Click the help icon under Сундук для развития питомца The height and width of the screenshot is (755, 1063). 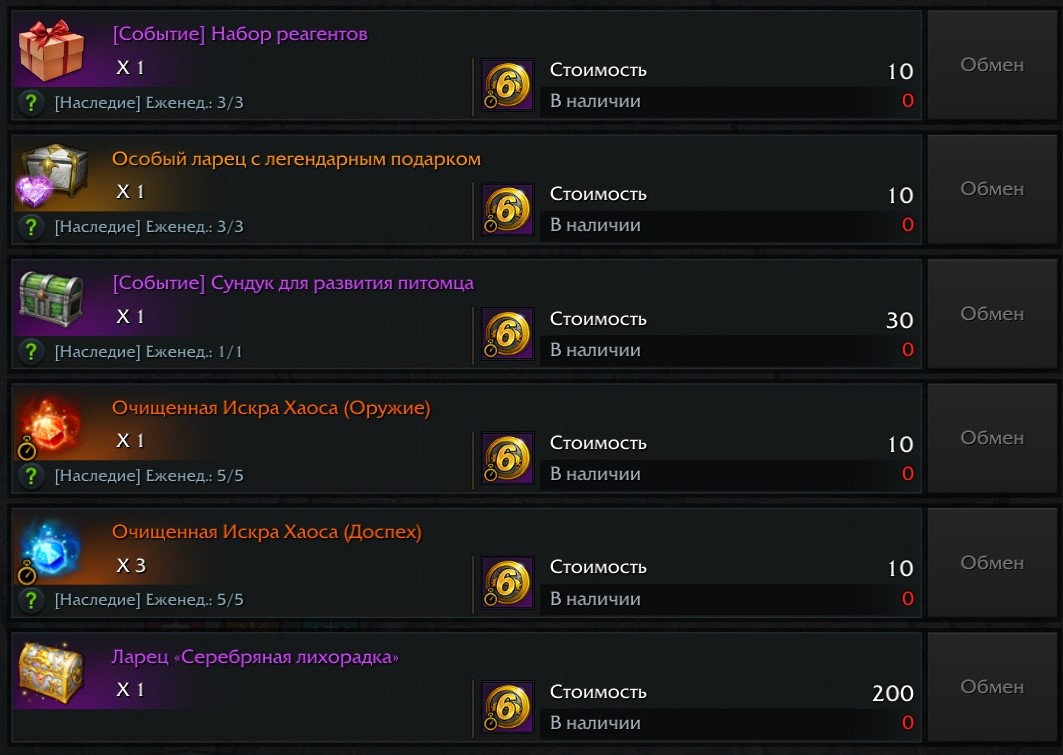(32, 351)
